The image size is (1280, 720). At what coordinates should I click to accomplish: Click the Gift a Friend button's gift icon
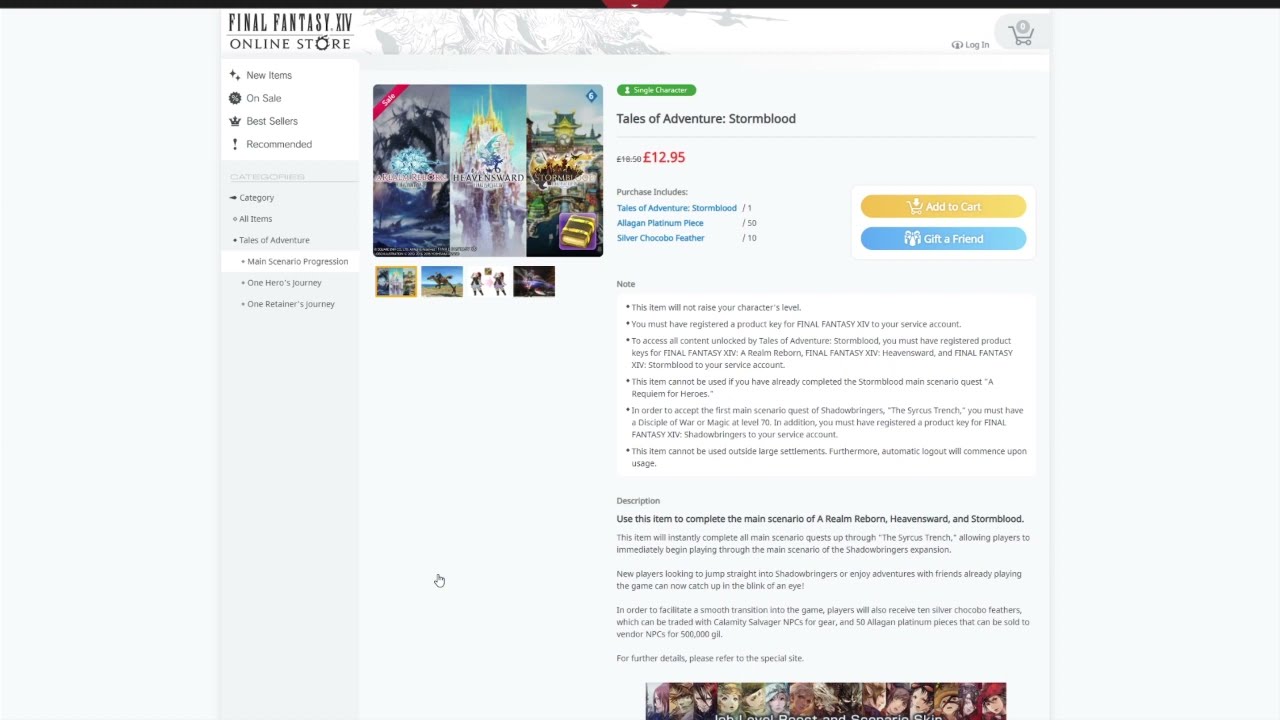click(x=912, y=238)
